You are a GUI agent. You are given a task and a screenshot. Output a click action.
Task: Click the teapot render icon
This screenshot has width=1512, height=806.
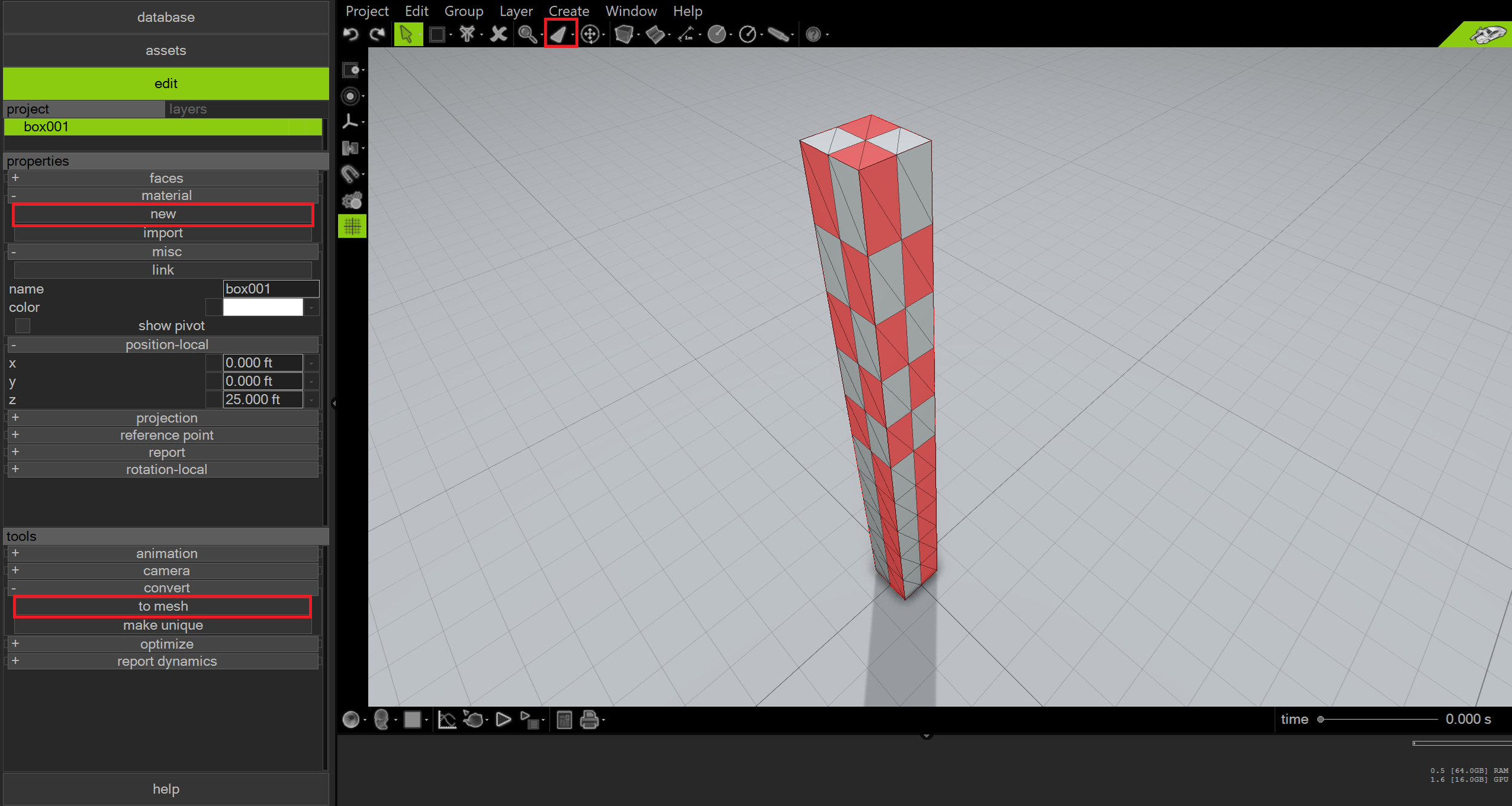point(474,720)
